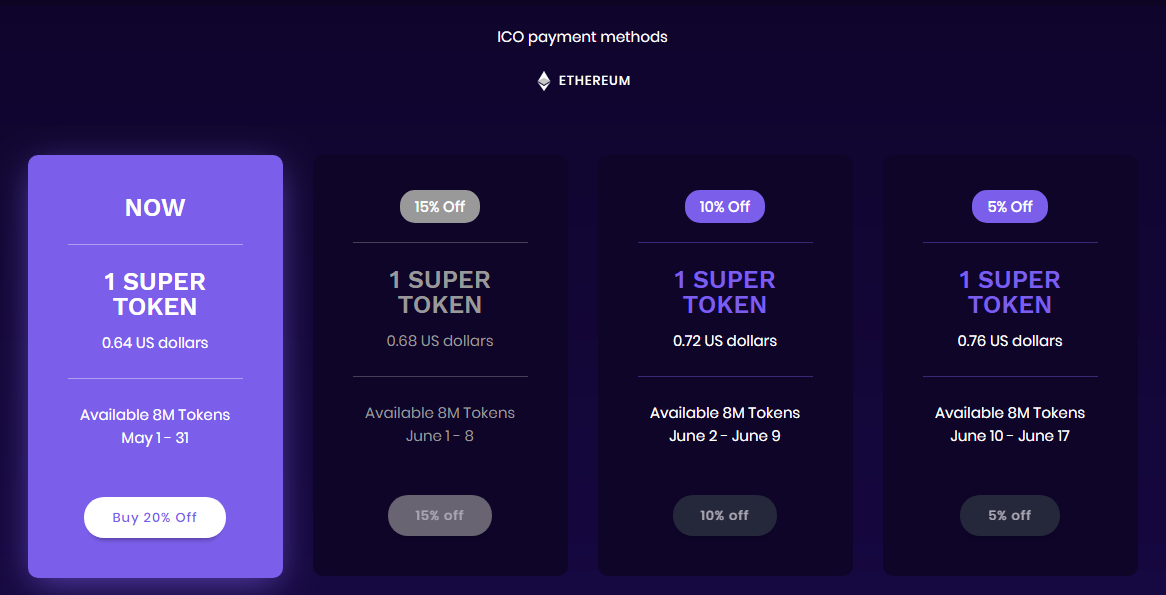Click the gray 15% off bottom button
This screenshot has width=1166, height=595.
coord(439,515)
